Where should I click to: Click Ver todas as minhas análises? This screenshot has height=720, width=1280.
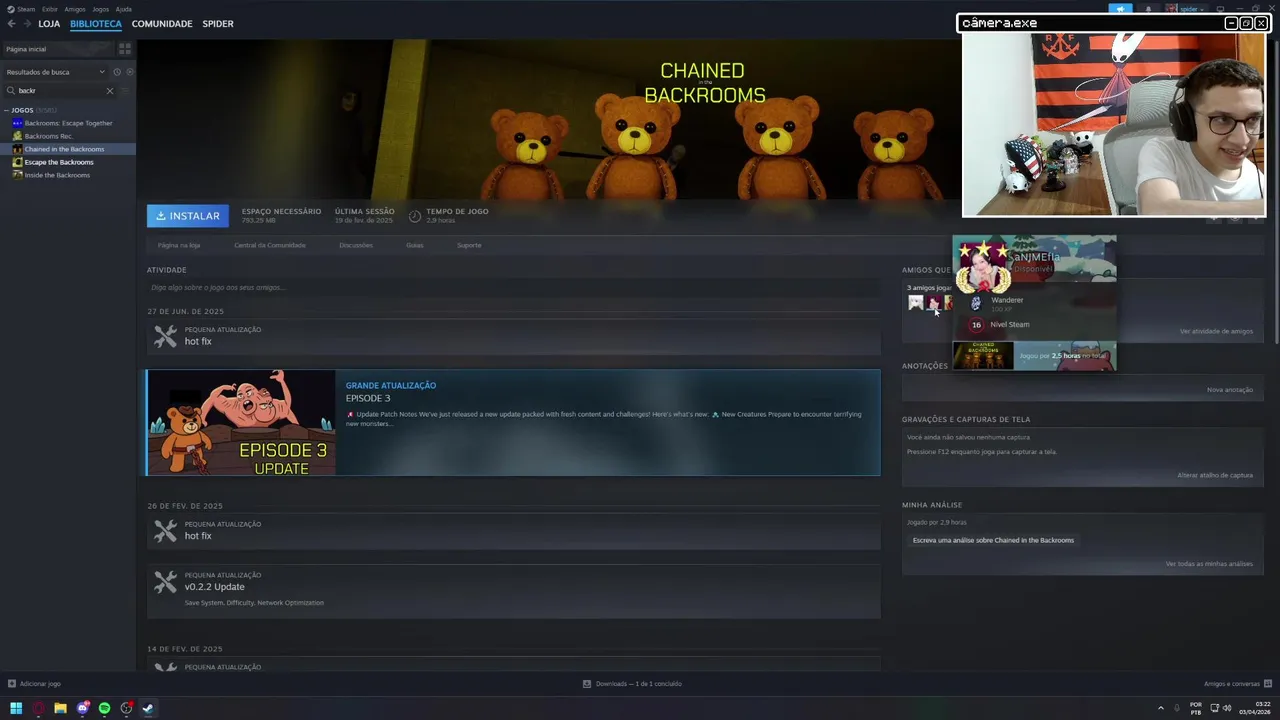(1209, 564)
